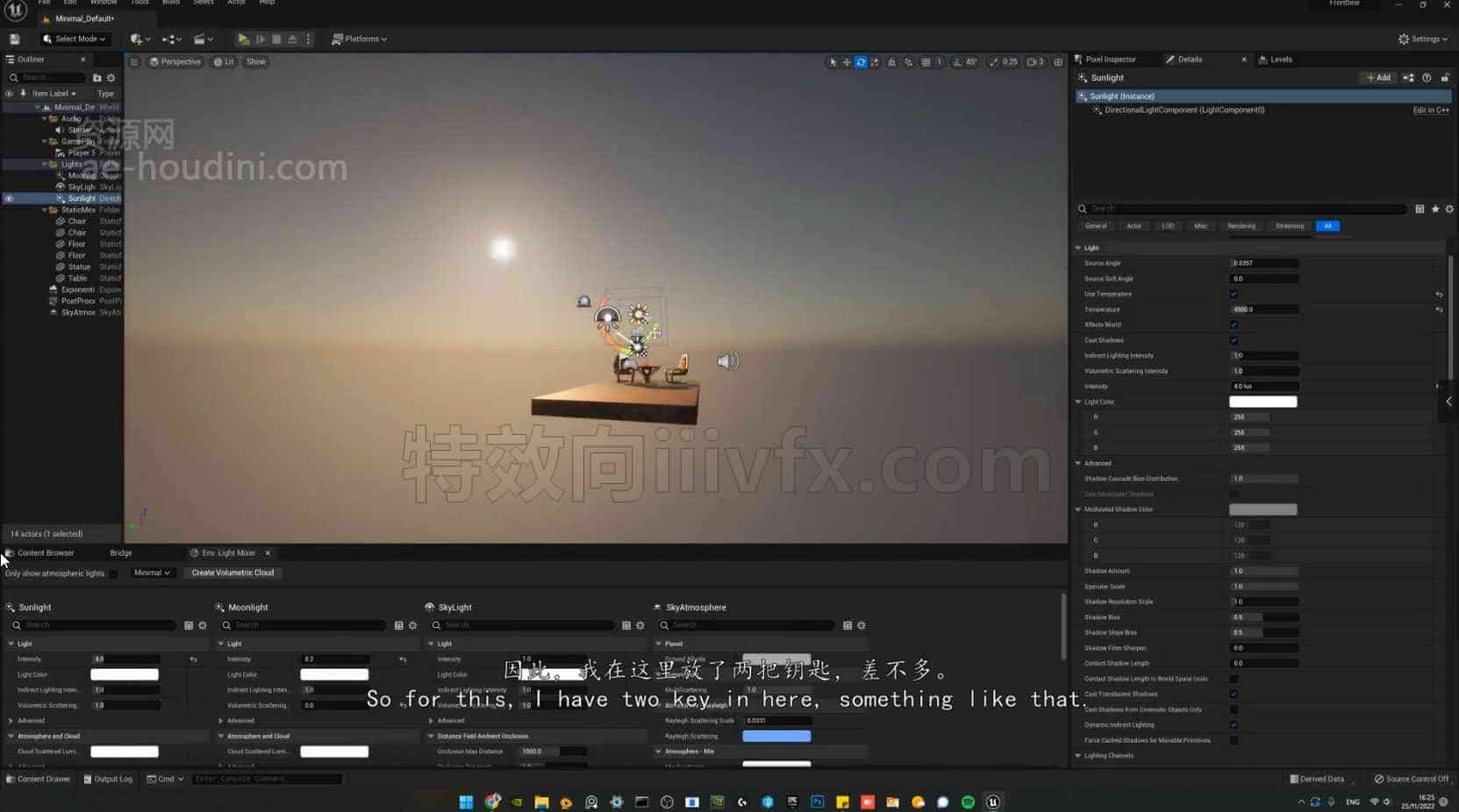Image resolution: width=1459 pixels, height=812 pixels.
Task: Open SkyLight mixer panel table view icon
Action: tap(626, 625)
